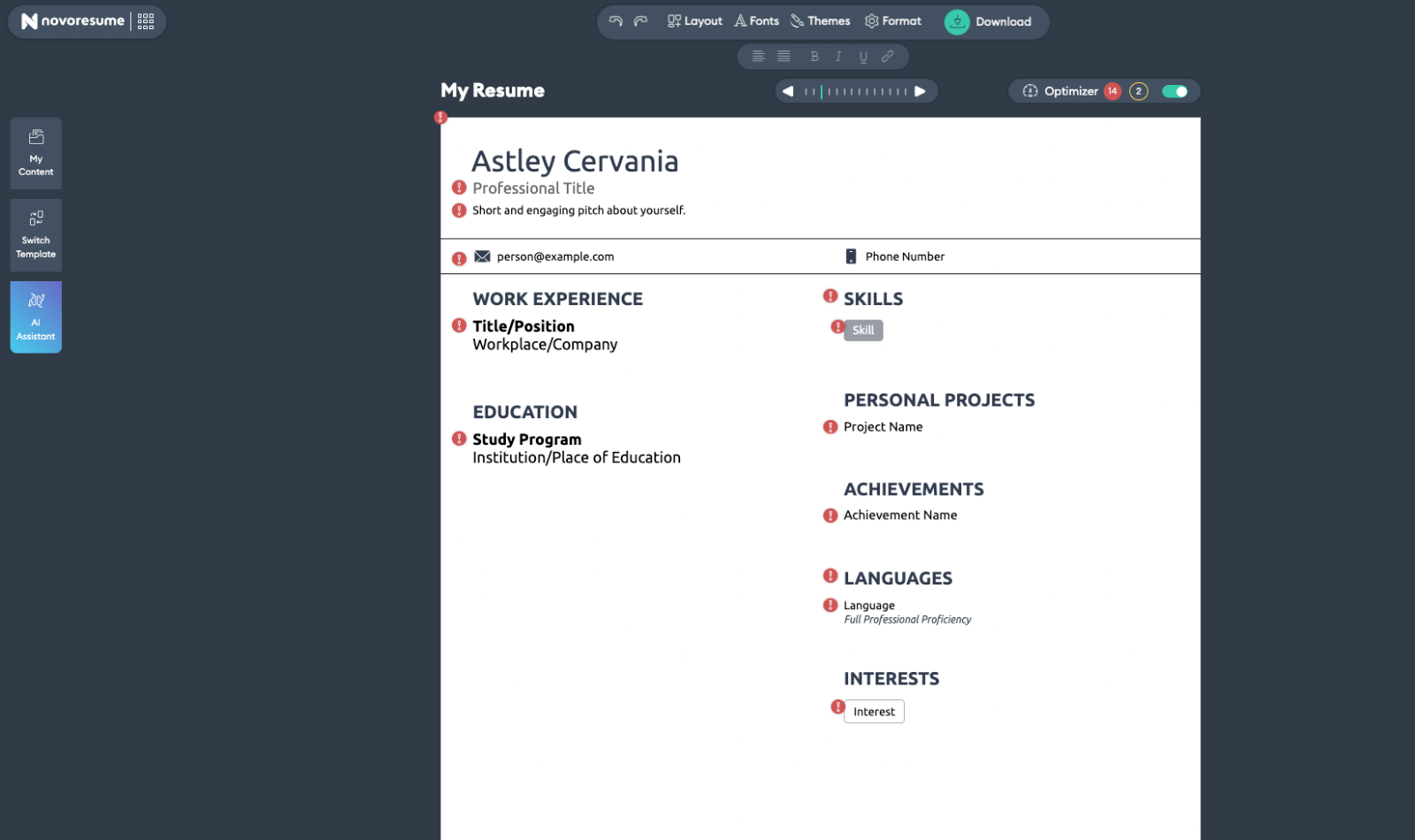
Task: Click the Redo icon
Action: pos(639,20)
